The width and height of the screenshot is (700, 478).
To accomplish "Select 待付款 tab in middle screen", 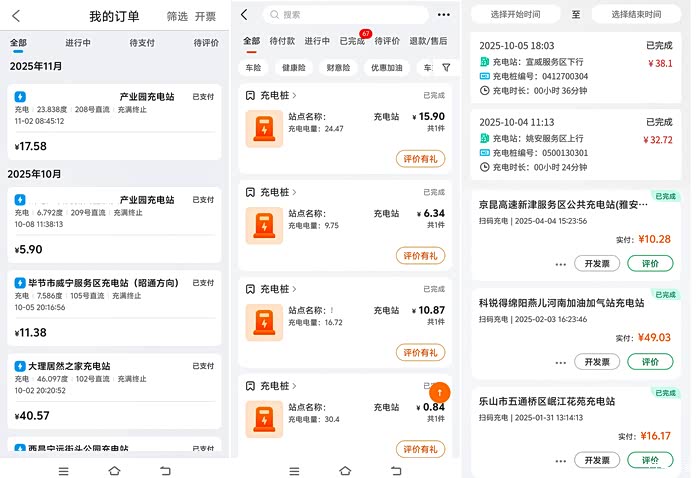I will [x=282, y=41].
